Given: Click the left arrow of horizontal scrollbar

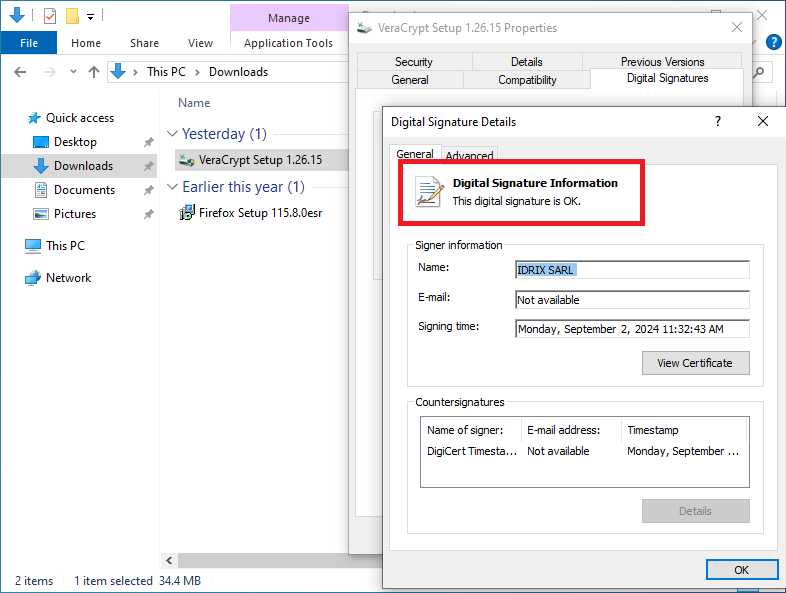Looking at the screenshot, I should click(169, 560).
